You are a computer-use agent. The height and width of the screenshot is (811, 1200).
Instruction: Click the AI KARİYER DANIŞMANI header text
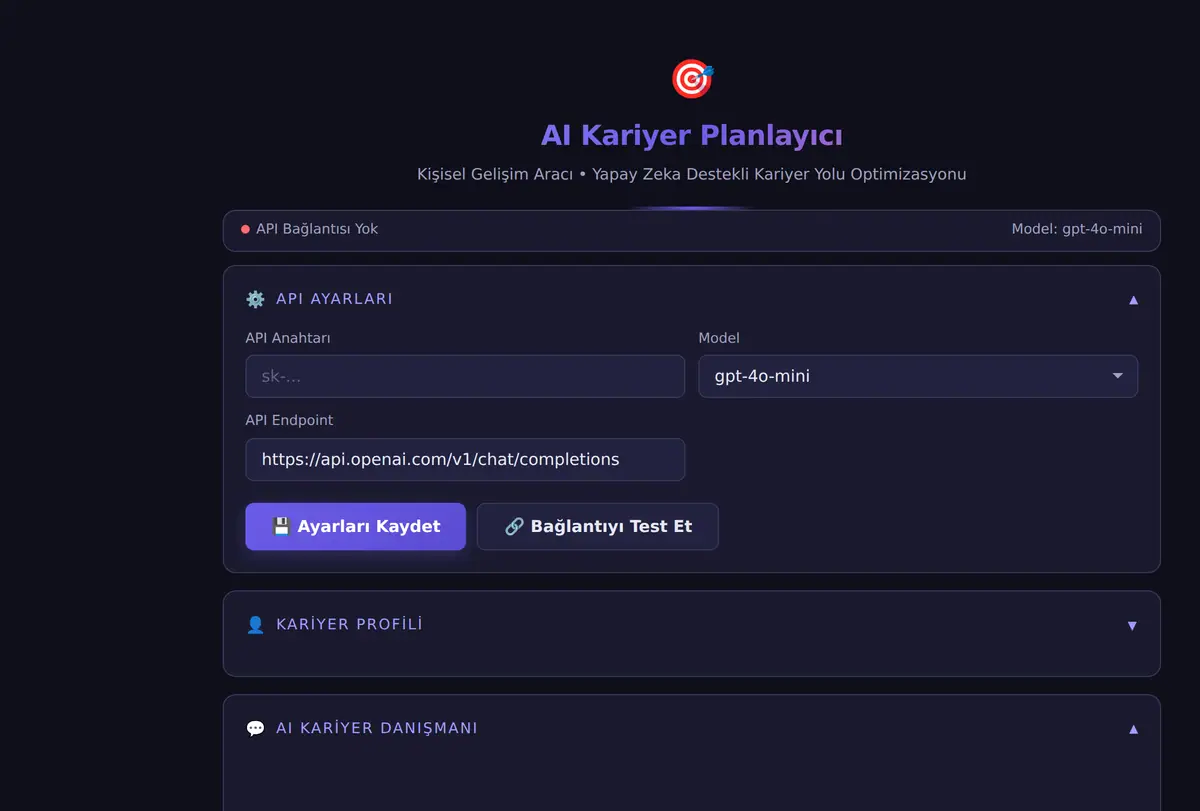(x=377, y=728)
